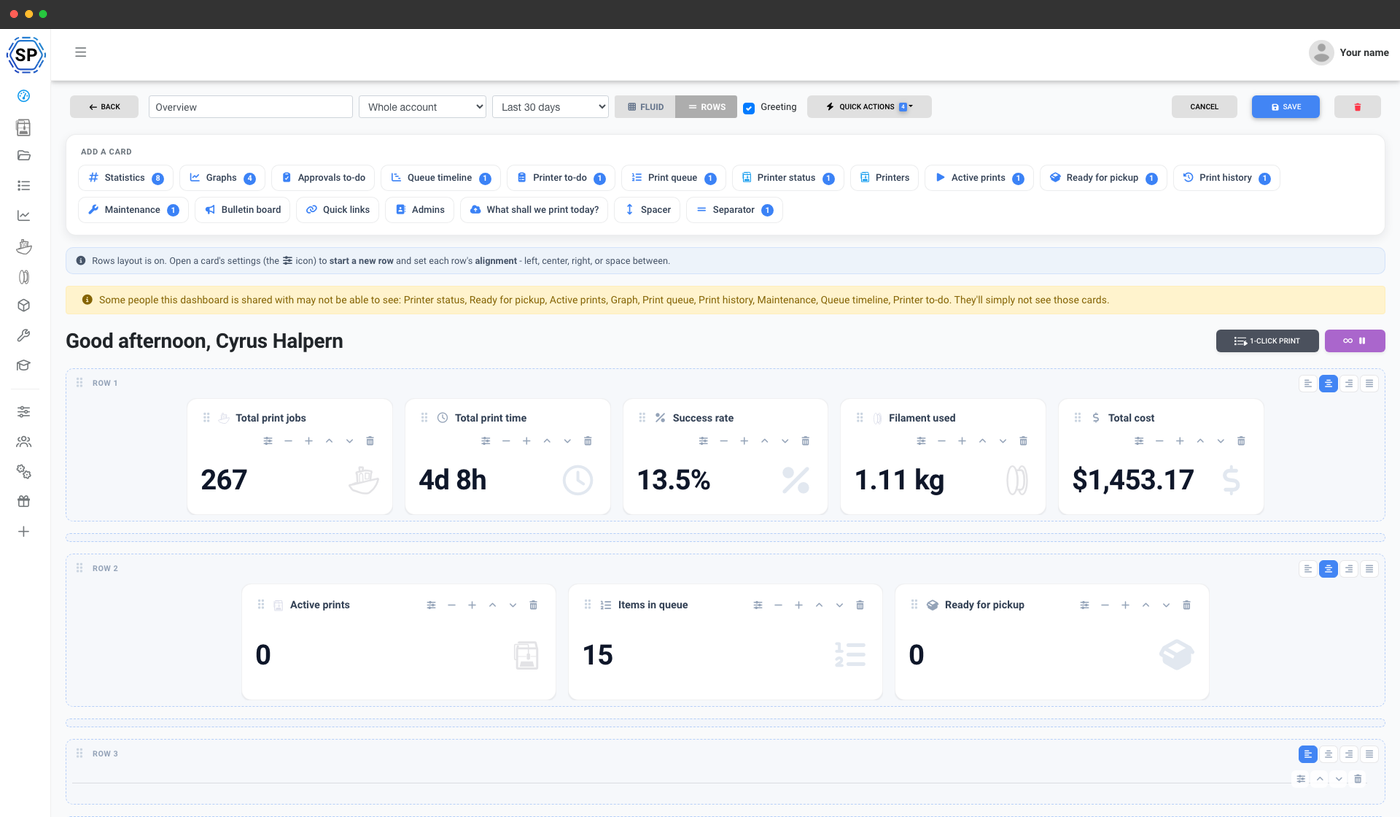The width and height of the screenshot is (1400, 817).
Task: Click the SP logo
Action: click(x=25, y=55)
